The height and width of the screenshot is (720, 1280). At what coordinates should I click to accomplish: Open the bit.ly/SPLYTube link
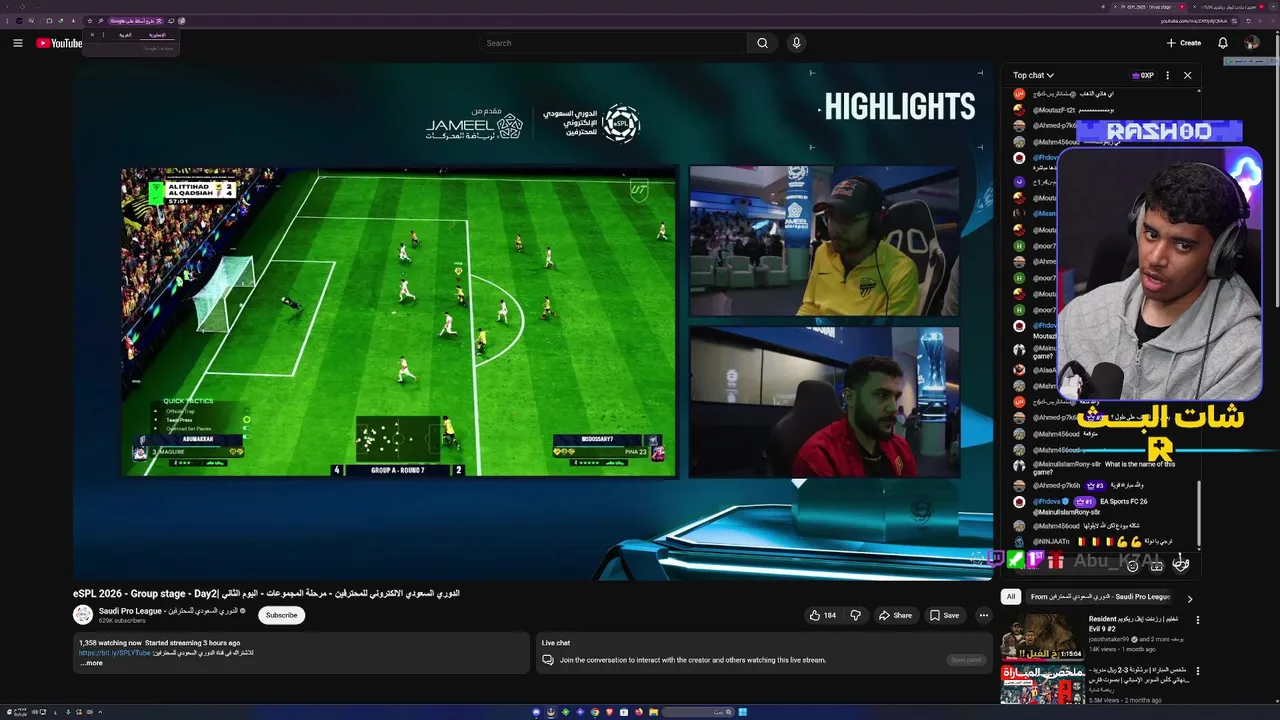[x=115, y=653]
